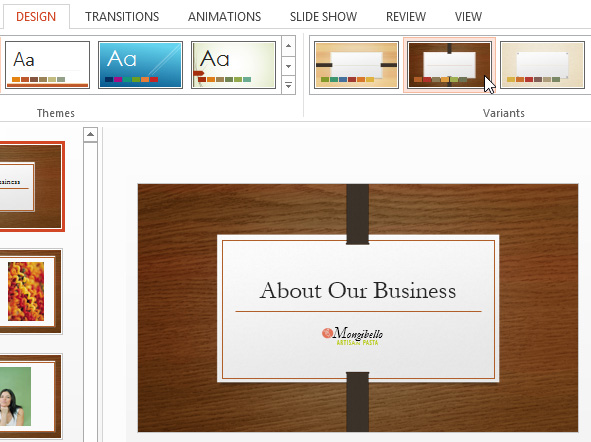Apply the white theme with orange underline
This screenshot has height=442, width=591.
tap(47, 65)
